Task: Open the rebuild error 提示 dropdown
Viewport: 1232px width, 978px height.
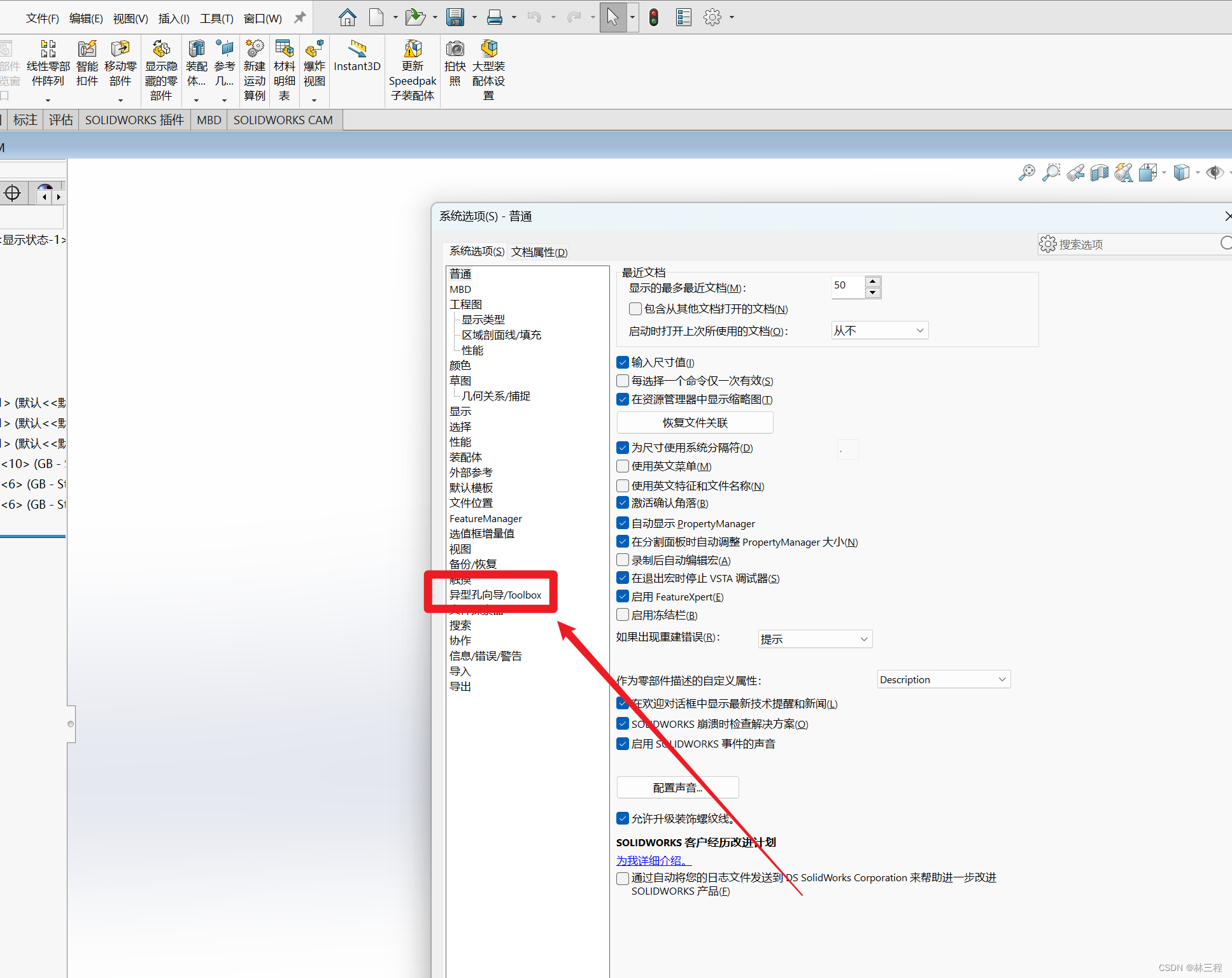Action: point(814,639)
